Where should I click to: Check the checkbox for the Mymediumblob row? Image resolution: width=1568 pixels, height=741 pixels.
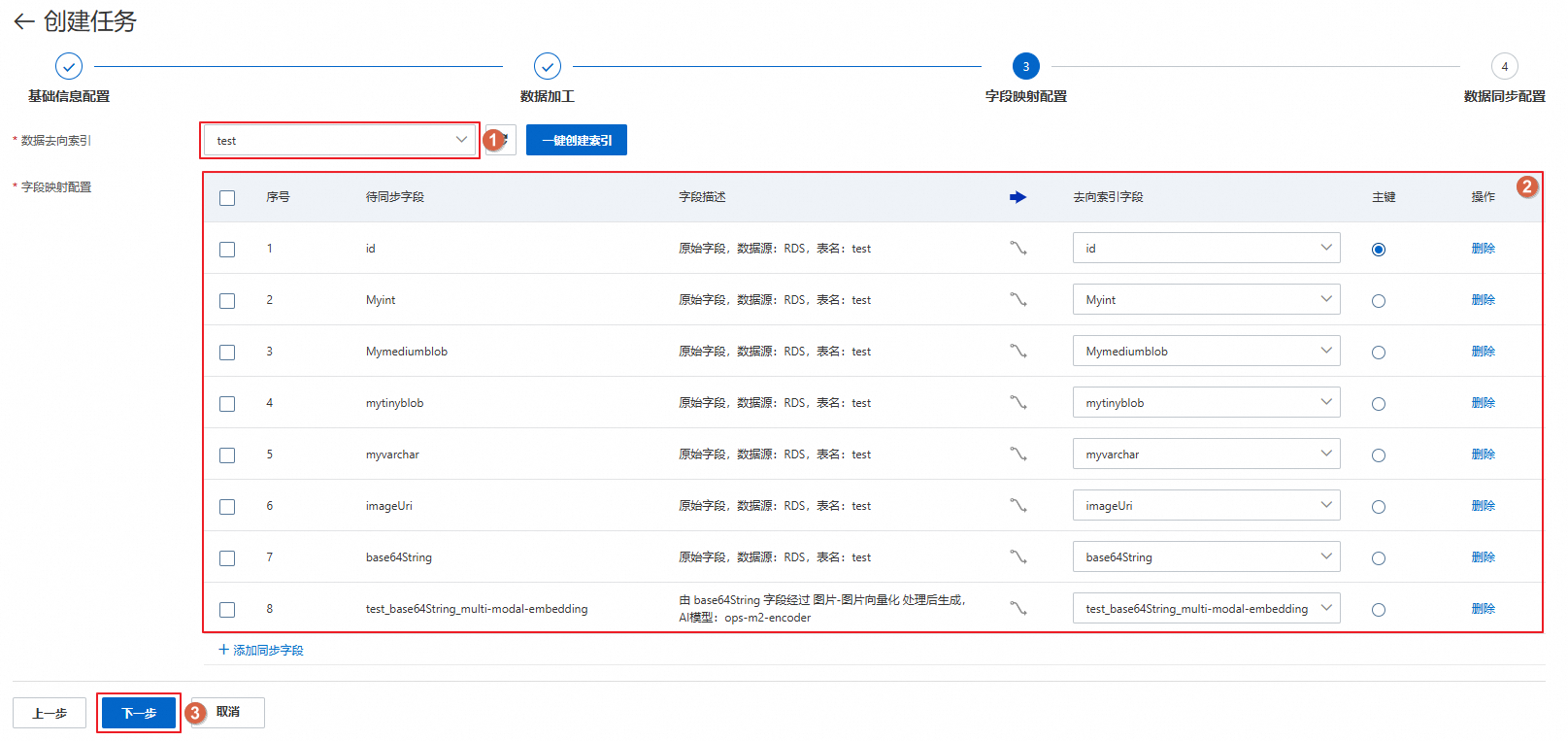tap(227, 353)
